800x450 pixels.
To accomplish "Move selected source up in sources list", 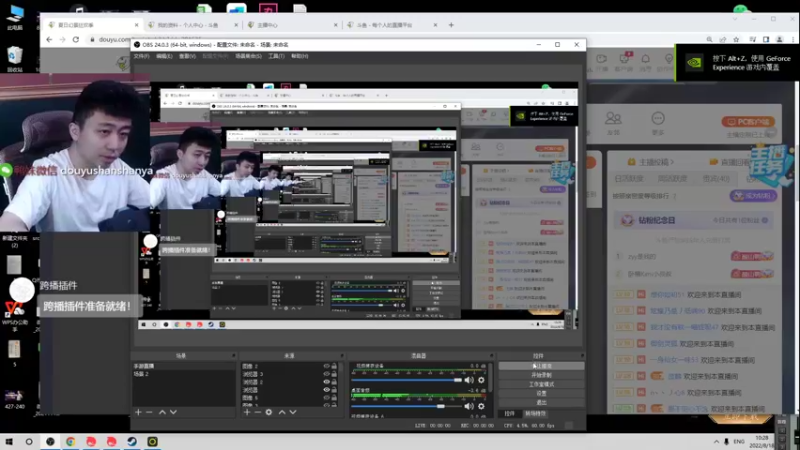I will 282,412.
